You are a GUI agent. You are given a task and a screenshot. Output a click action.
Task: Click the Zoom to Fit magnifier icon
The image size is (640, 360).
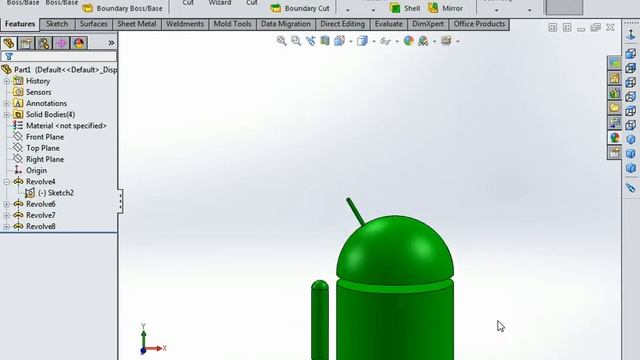281,41
